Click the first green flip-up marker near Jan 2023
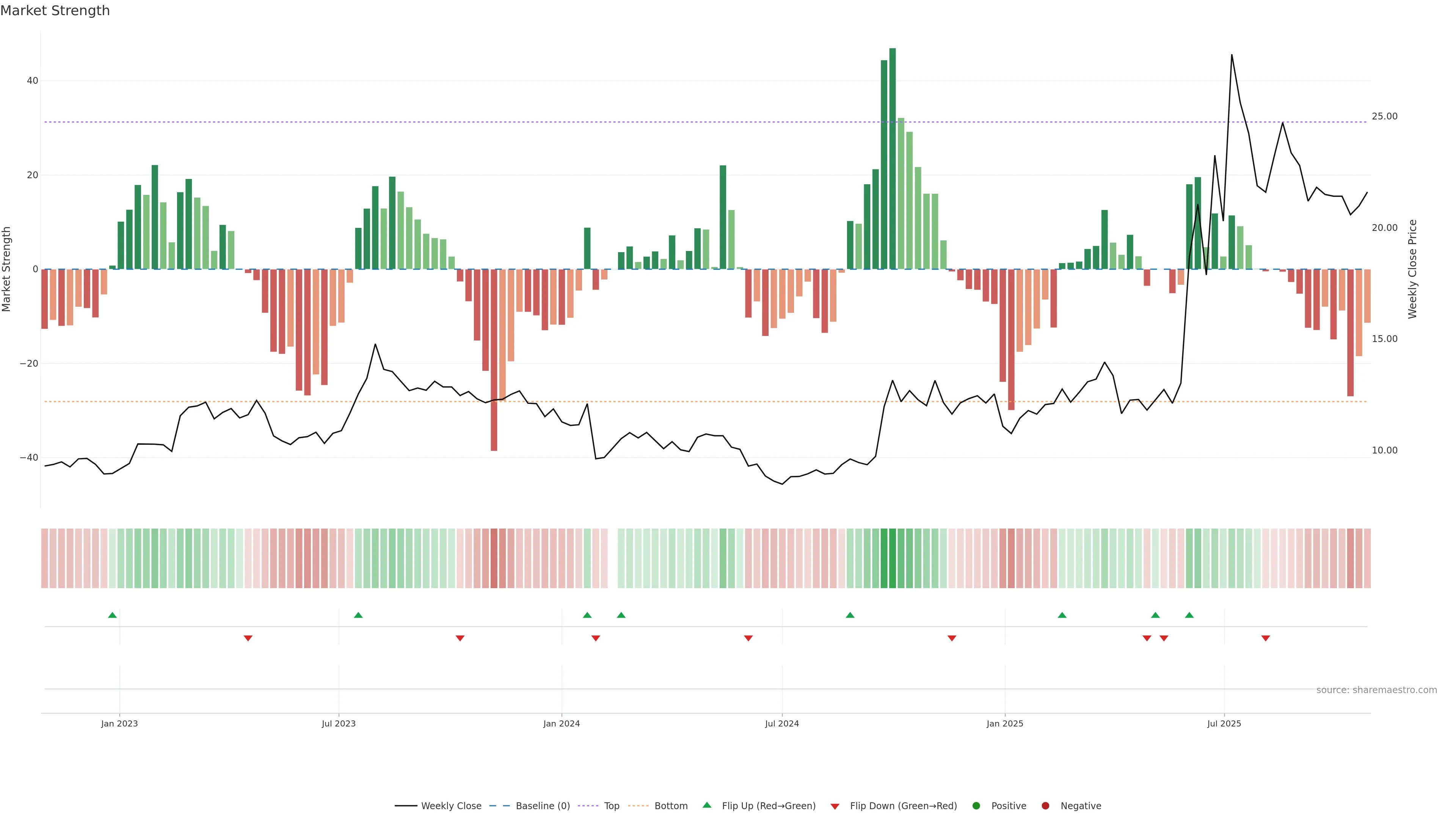Viewport: 1456px width, 819px height. (112, 615)
